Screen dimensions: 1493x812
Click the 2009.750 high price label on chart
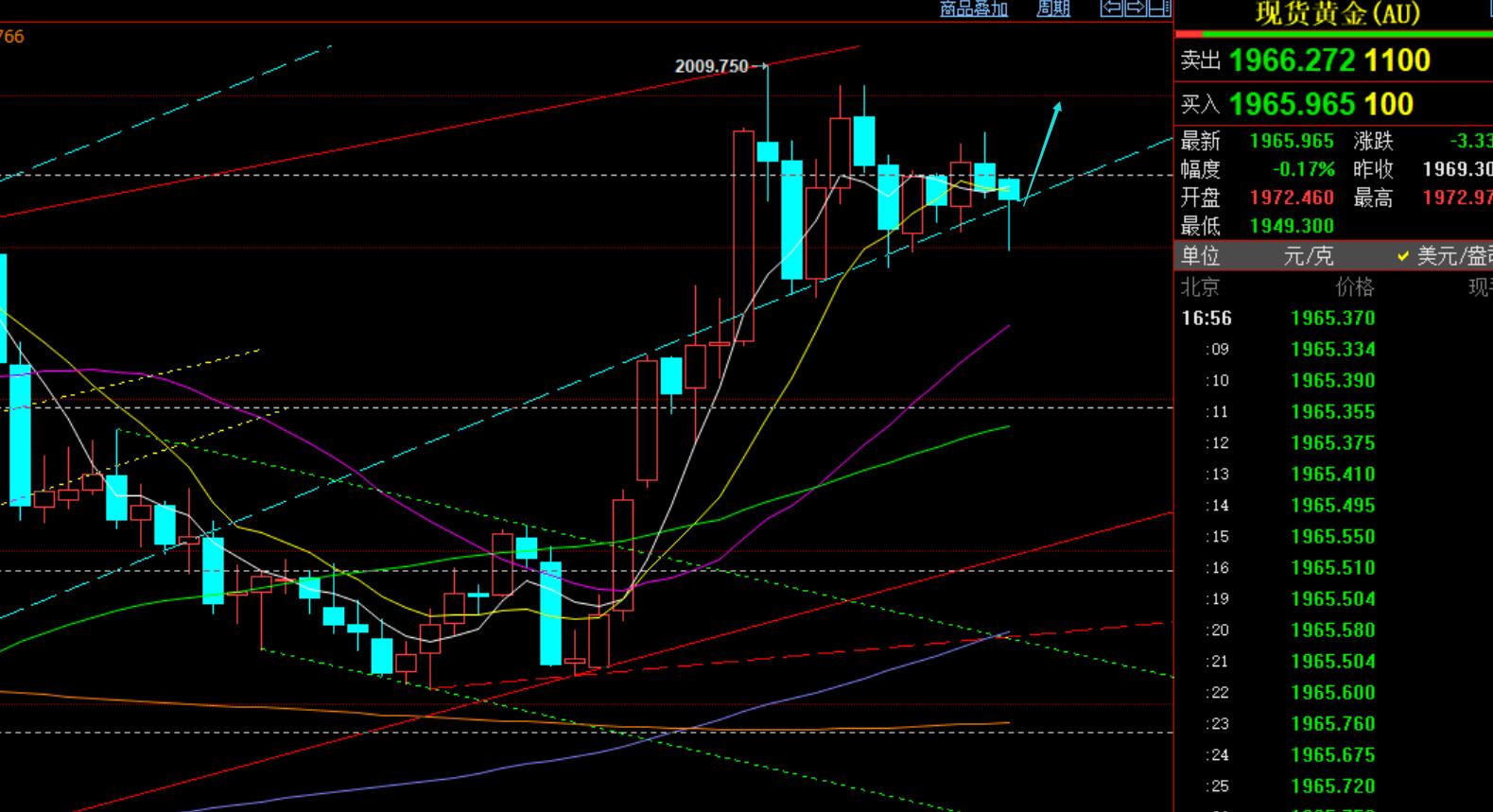point(711,66)
